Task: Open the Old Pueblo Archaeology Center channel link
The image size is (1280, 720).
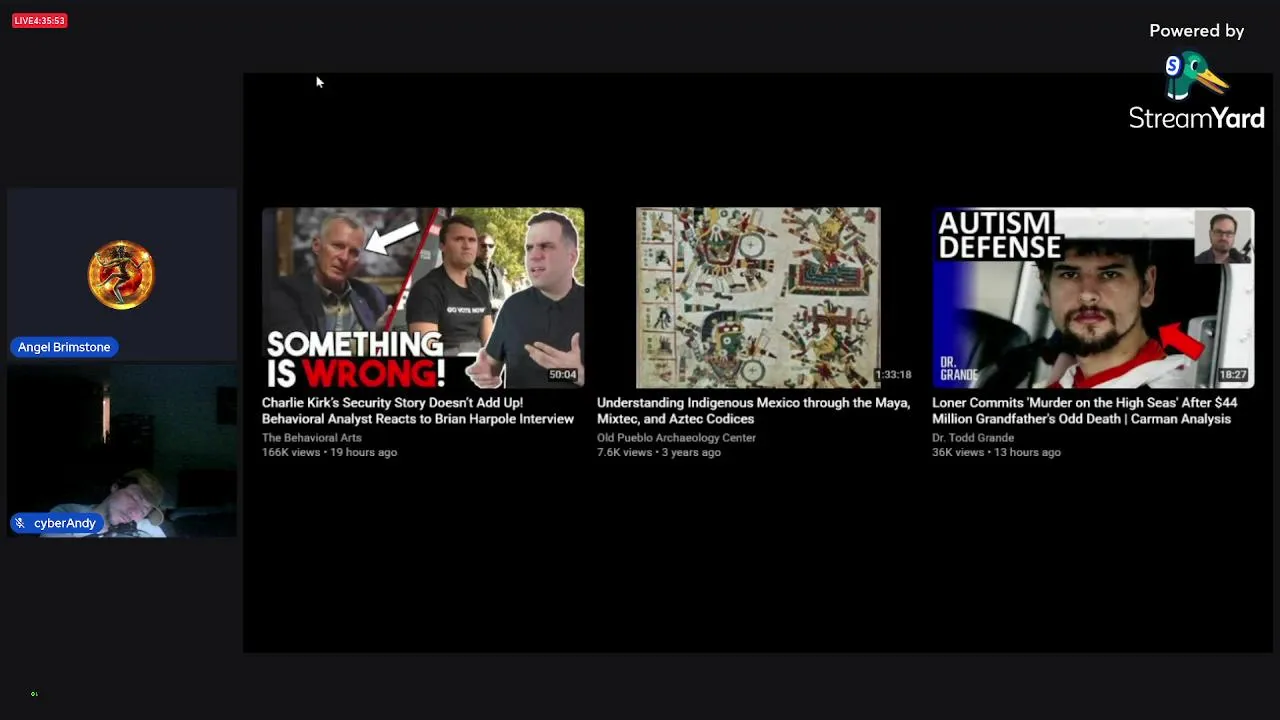Action: tap(676, 438)
